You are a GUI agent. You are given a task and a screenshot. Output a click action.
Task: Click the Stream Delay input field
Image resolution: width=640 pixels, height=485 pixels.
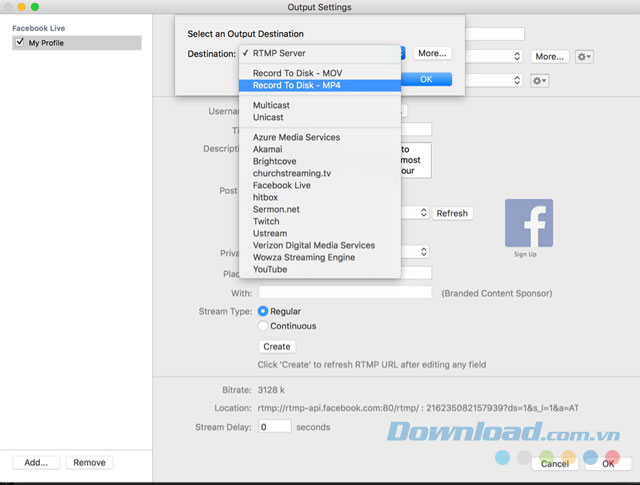click(x=275, y=427)
